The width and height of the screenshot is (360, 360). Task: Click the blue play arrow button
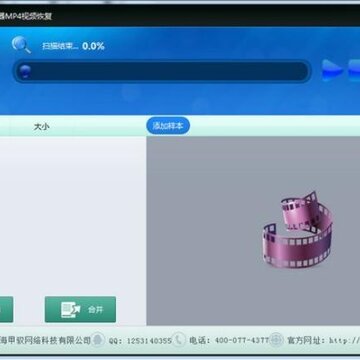pos(332,70)
